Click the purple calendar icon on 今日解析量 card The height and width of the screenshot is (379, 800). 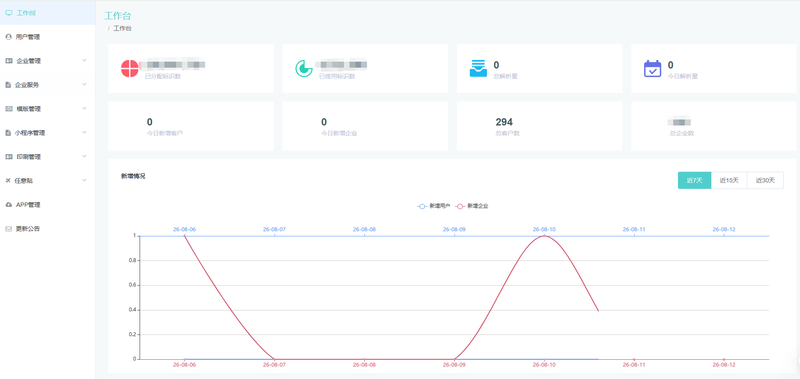tap(653, 68)
